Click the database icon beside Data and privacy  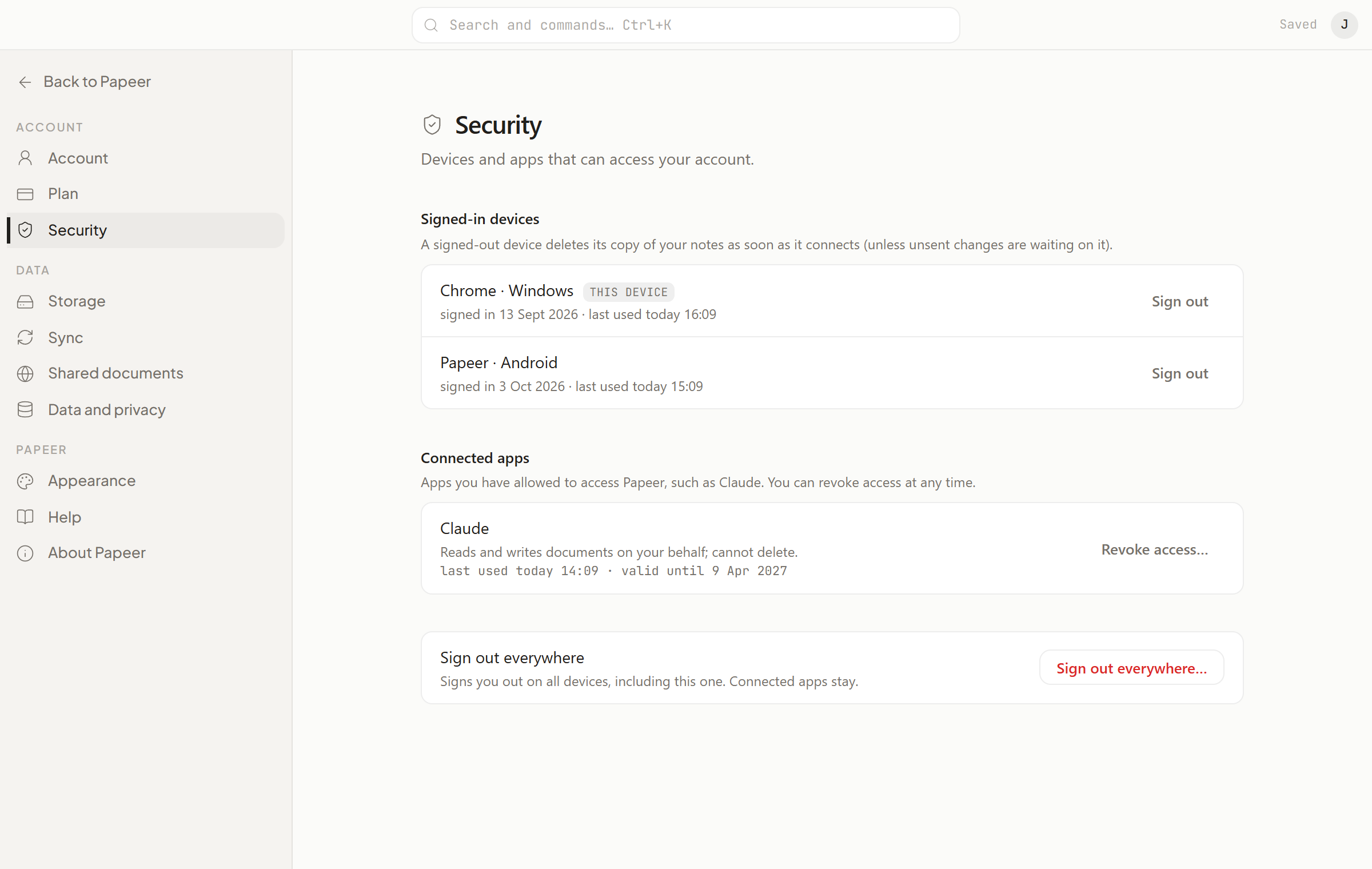point(25,410)
